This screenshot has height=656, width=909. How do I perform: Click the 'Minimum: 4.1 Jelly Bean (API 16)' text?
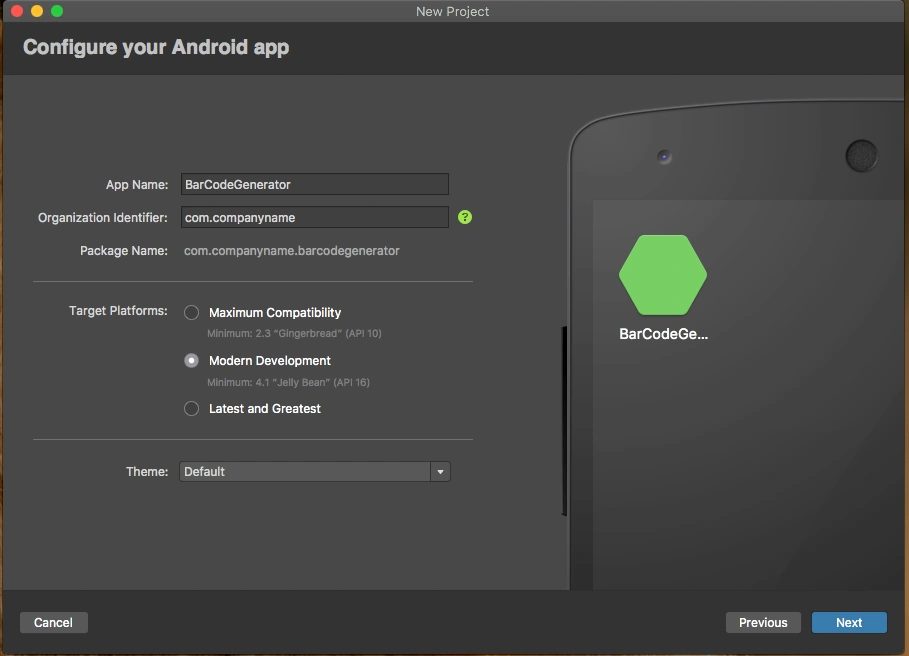(288, 382)
